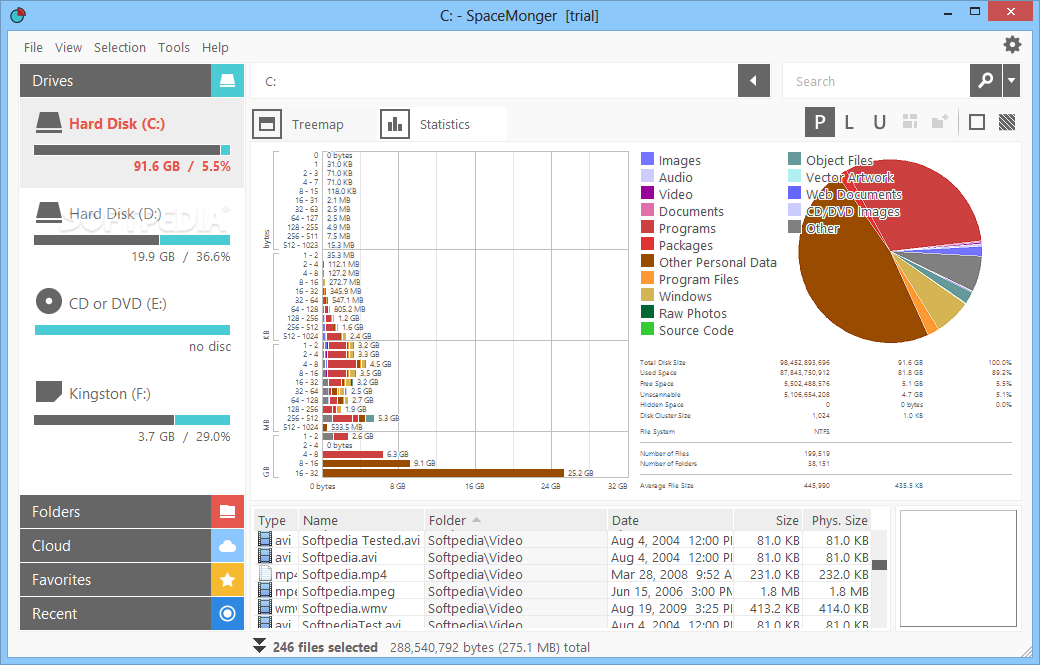Screen dimensions: 1040x665
Task: Click the search magnifier icon
Action: coord(986,81)
